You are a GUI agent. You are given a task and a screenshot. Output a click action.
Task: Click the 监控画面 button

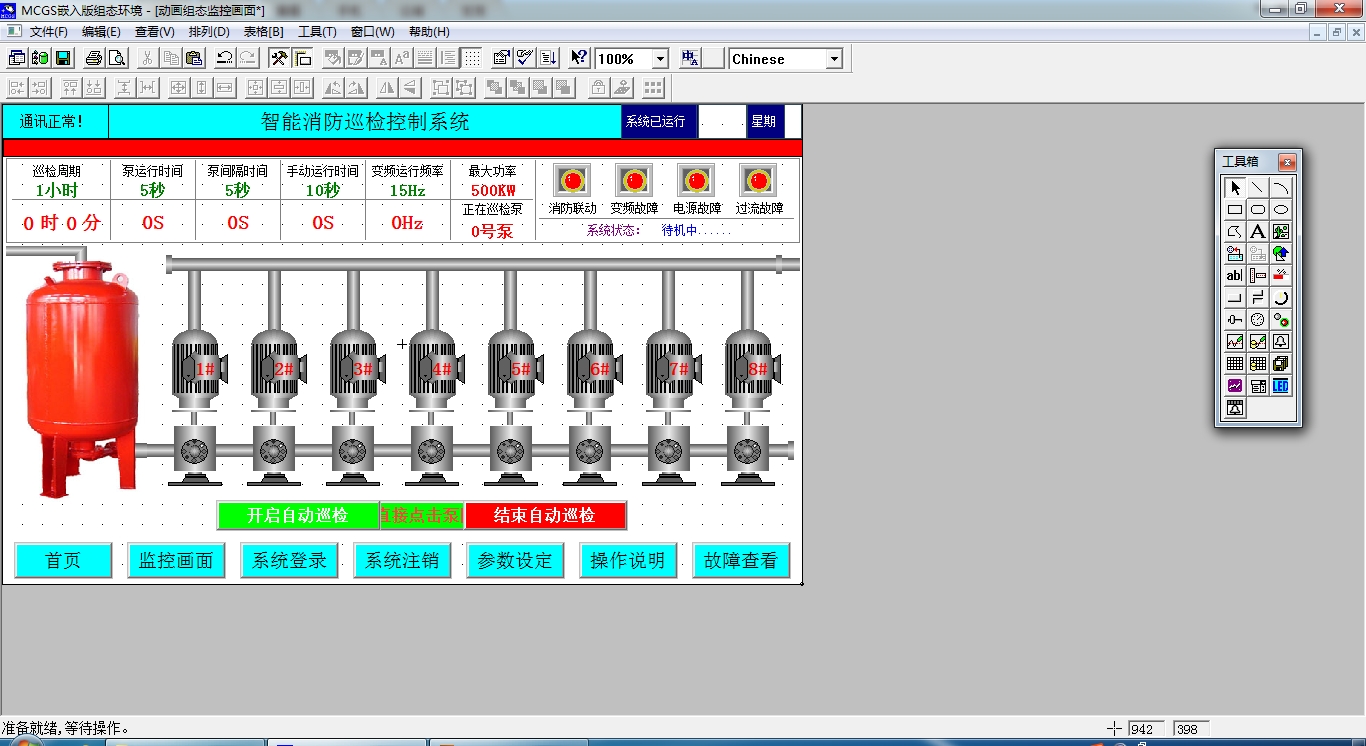176,561
